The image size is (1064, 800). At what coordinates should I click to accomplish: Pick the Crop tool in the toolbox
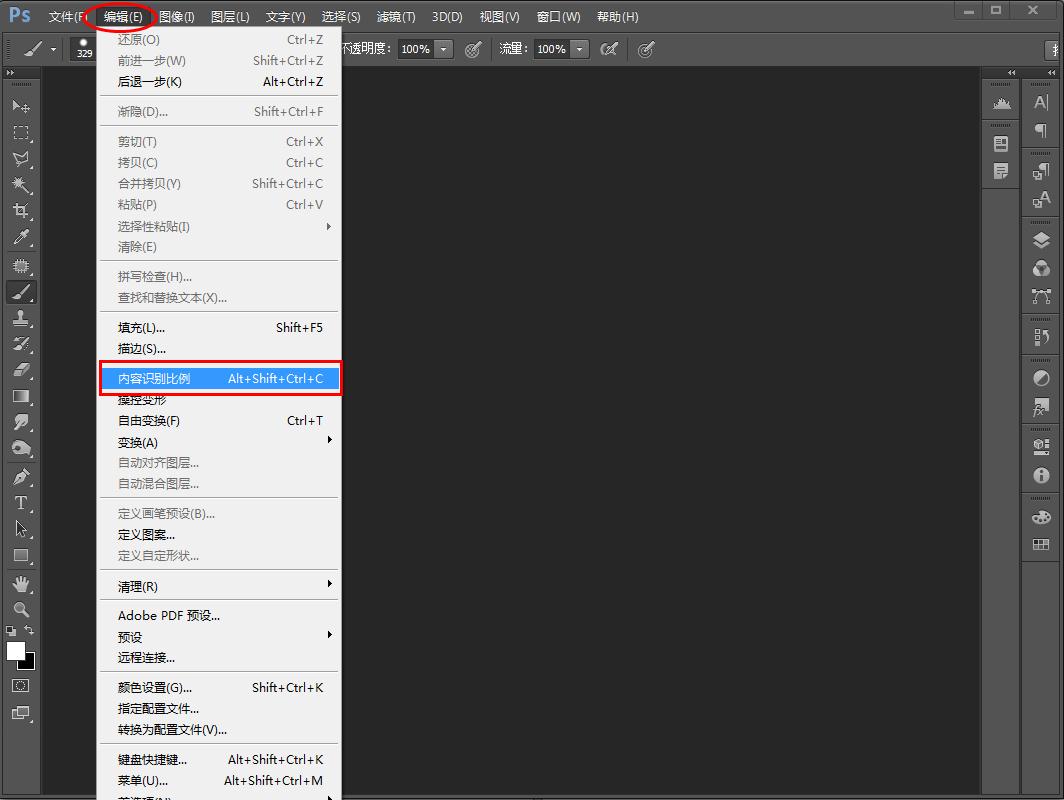pyautogui.click(x=21, y=211)
